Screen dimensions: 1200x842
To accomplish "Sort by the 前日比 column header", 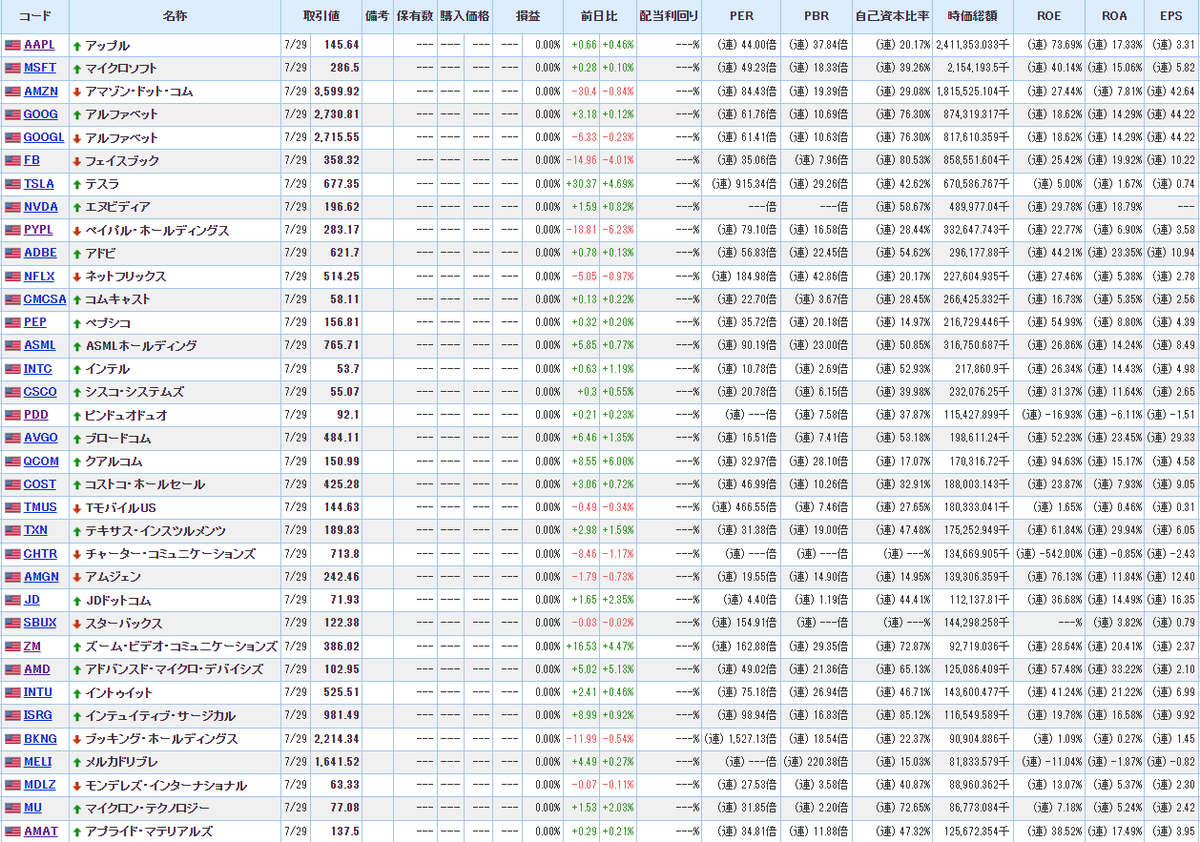I will point(599,17).
